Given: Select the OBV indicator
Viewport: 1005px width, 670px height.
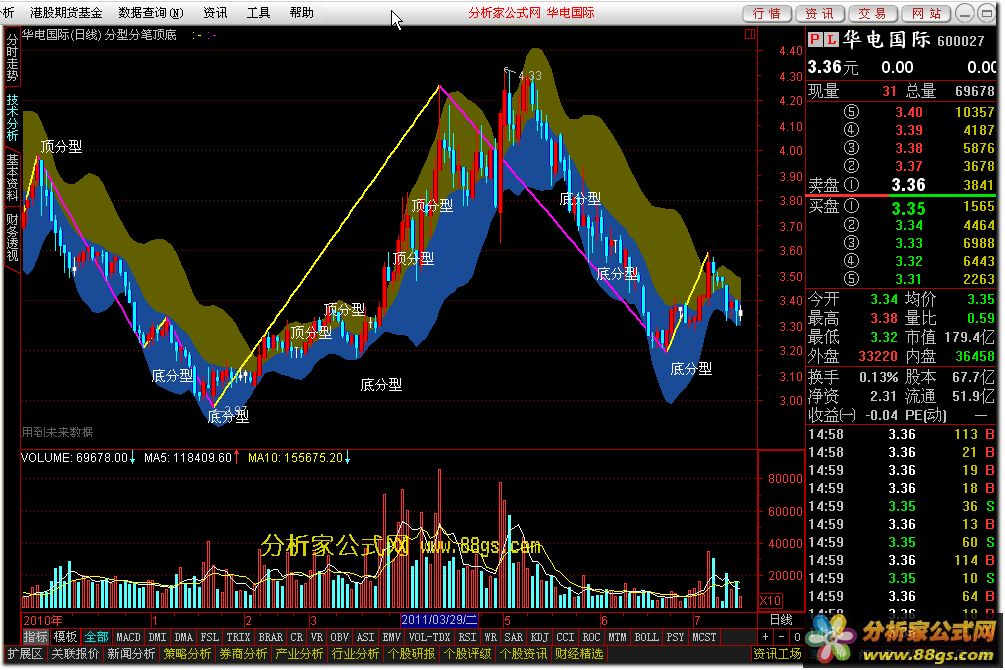Looking at the screenshot, I should [340, 637].
